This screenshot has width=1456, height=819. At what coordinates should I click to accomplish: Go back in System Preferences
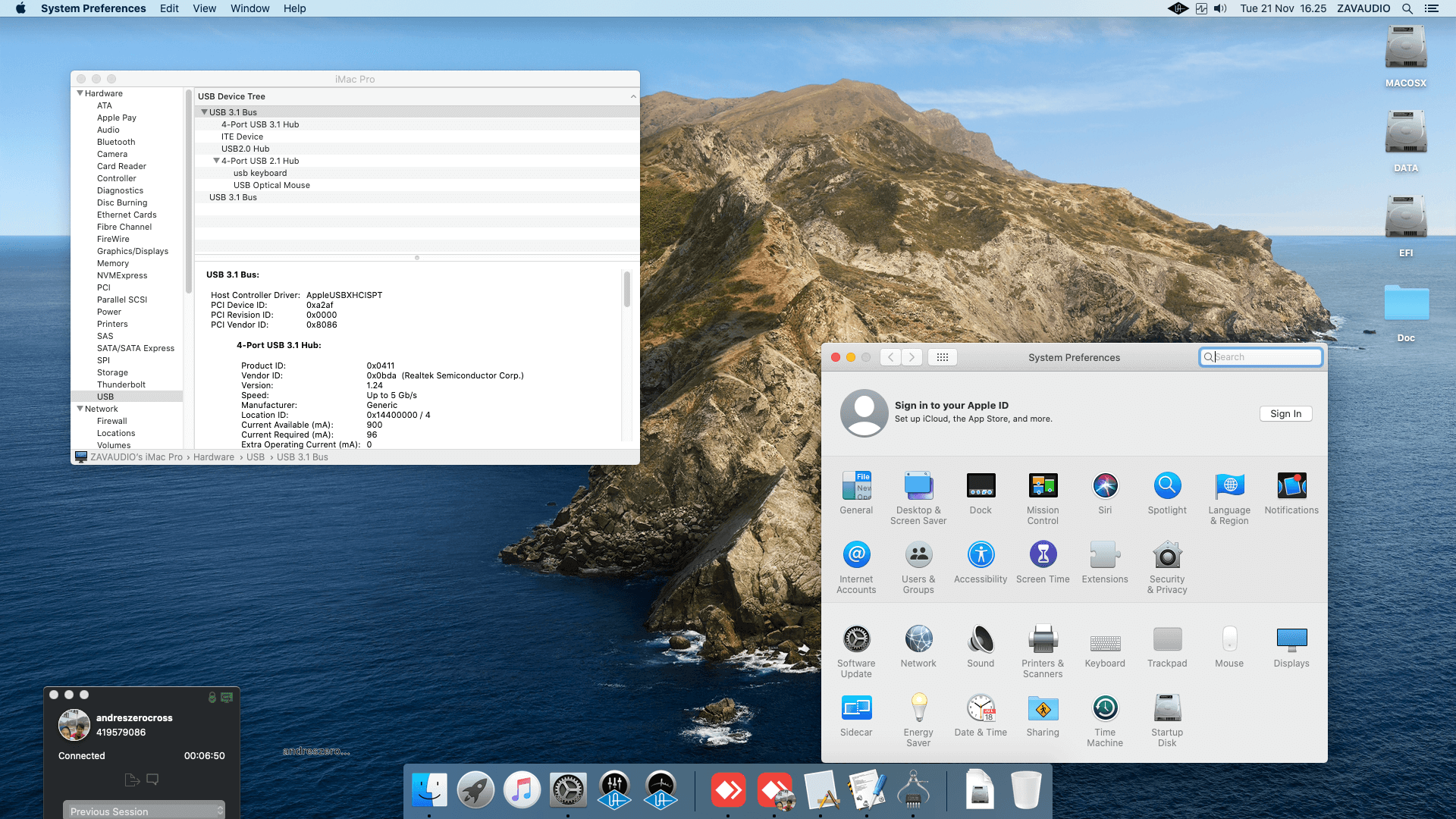(x=891, y=357)
